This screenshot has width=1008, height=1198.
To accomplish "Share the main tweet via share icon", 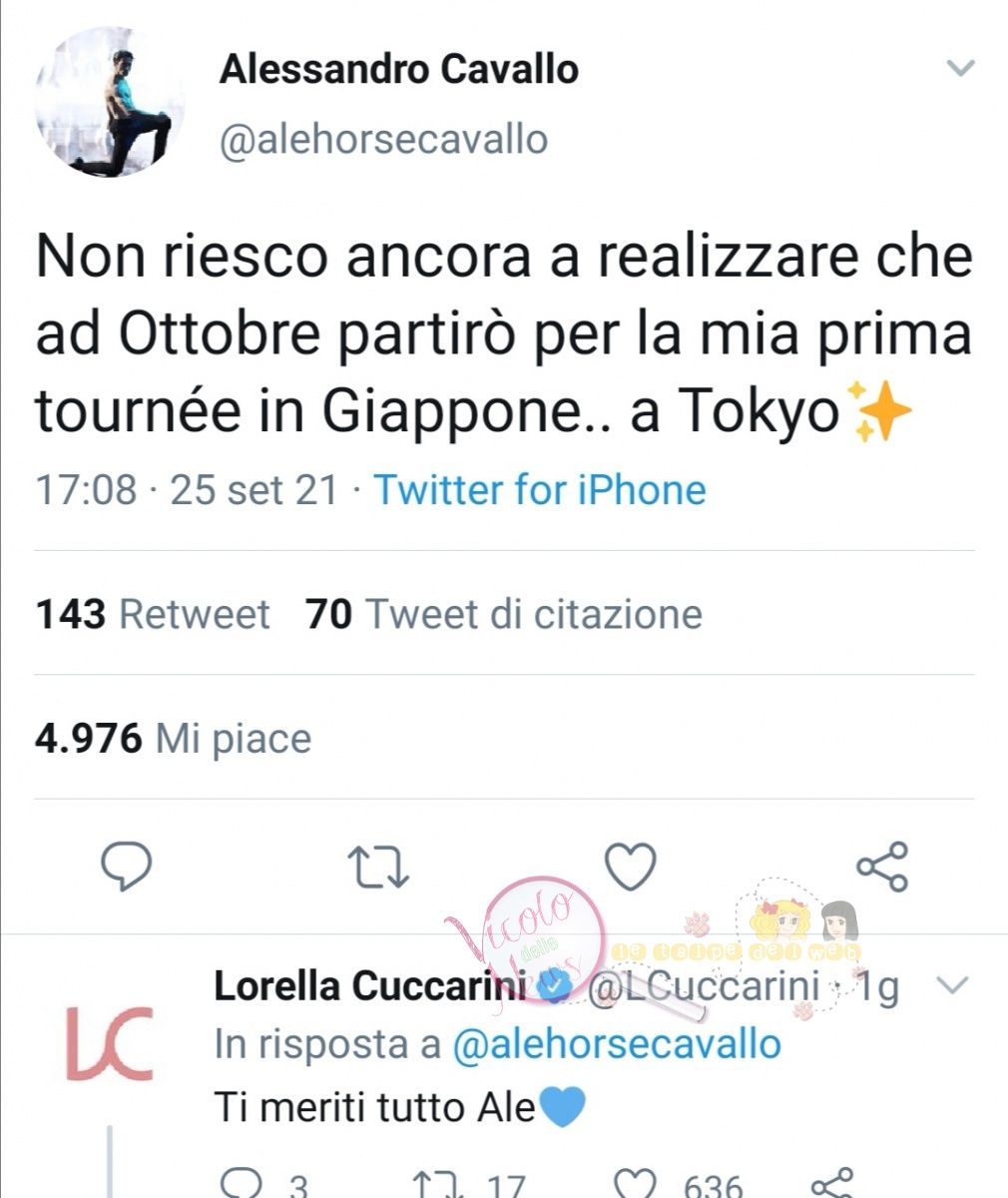I will coord(883,866).
